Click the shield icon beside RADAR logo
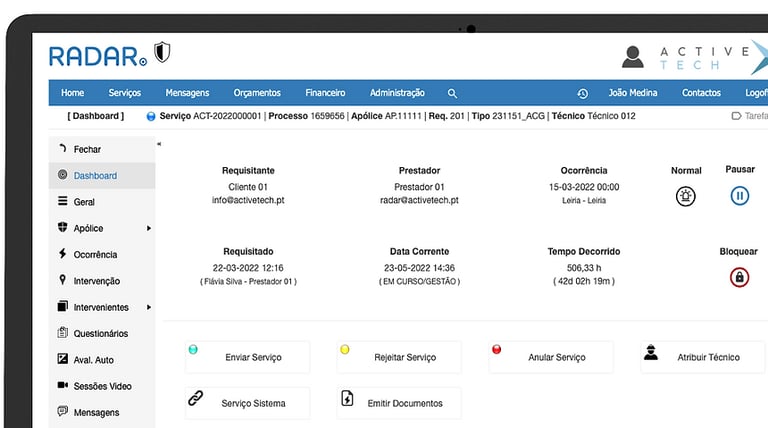 pyautogui.click(x=162, y=52)
